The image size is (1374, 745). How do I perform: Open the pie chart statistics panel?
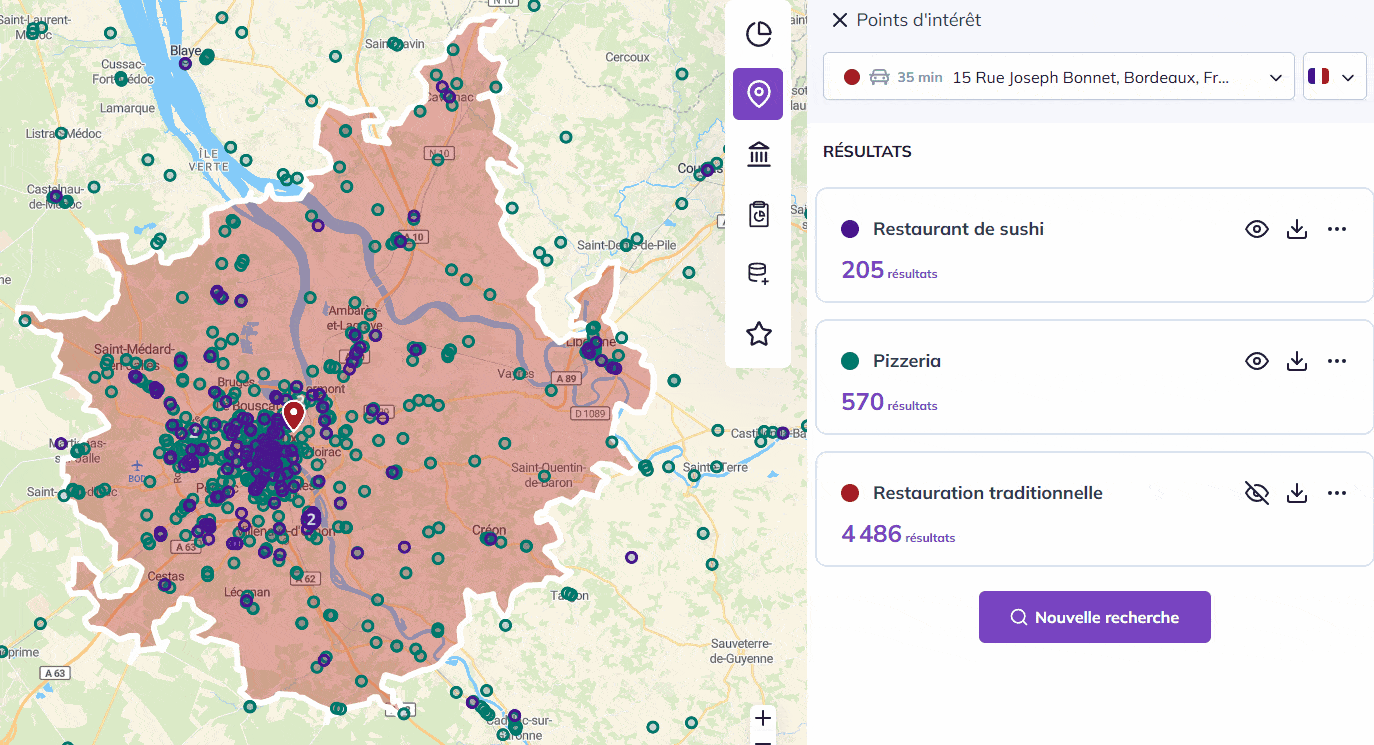(x=759, y=34)
